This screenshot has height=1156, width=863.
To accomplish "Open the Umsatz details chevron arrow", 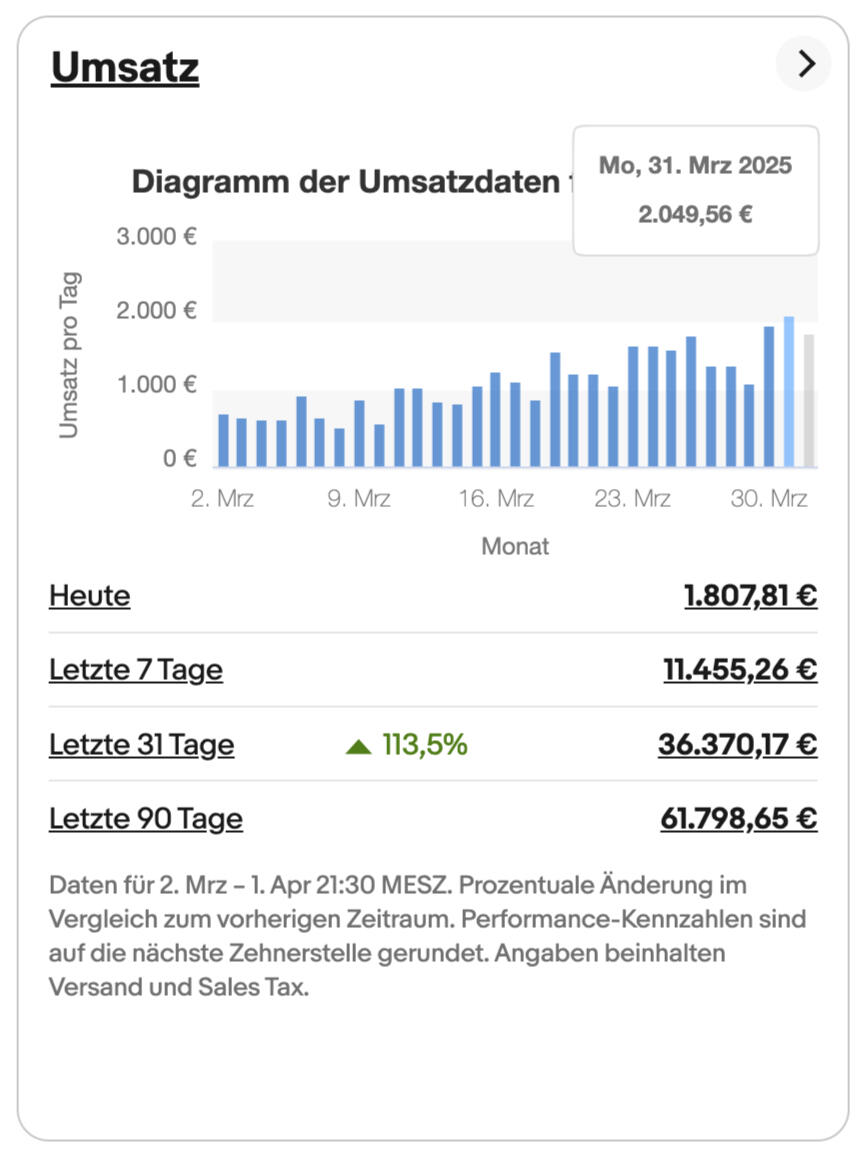I will coord(804,64).
